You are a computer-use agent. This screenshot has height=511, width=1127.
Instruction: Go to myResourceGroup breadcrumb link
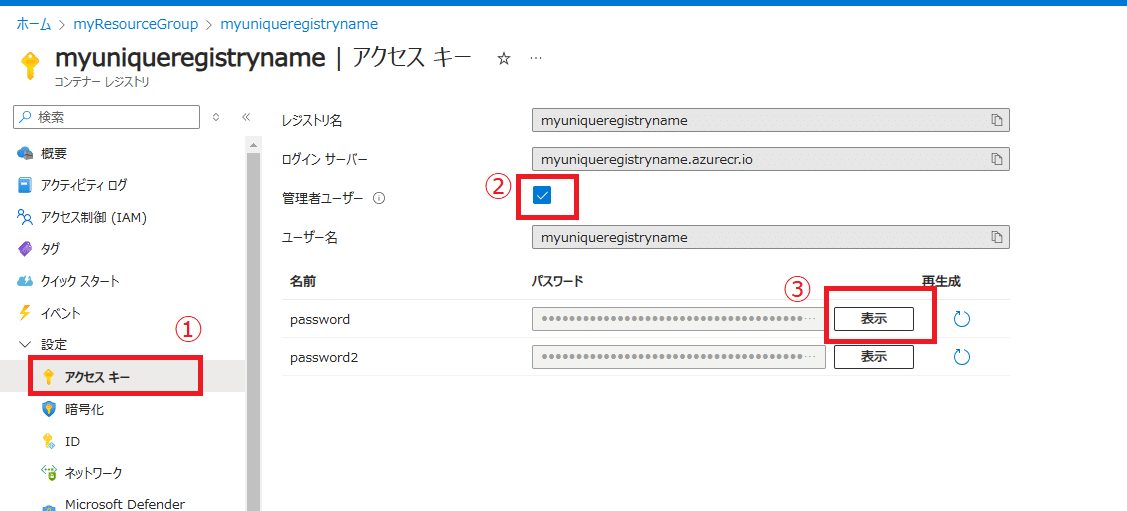click(x=136, y=24)
